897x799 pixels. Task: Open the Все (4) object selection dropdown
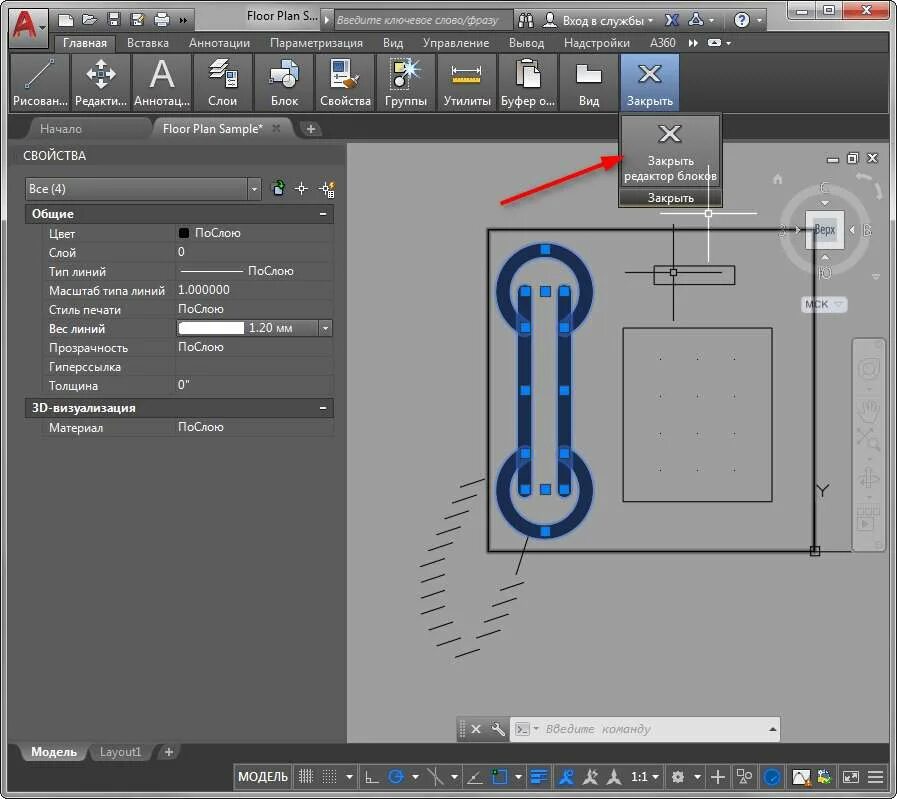coord(143,189)
